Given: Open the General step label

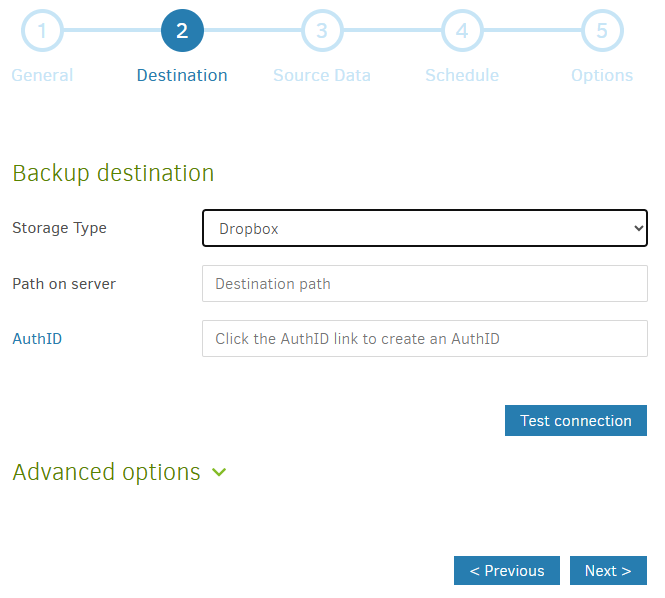Looking at the screenshot, I should coord(42,75).
